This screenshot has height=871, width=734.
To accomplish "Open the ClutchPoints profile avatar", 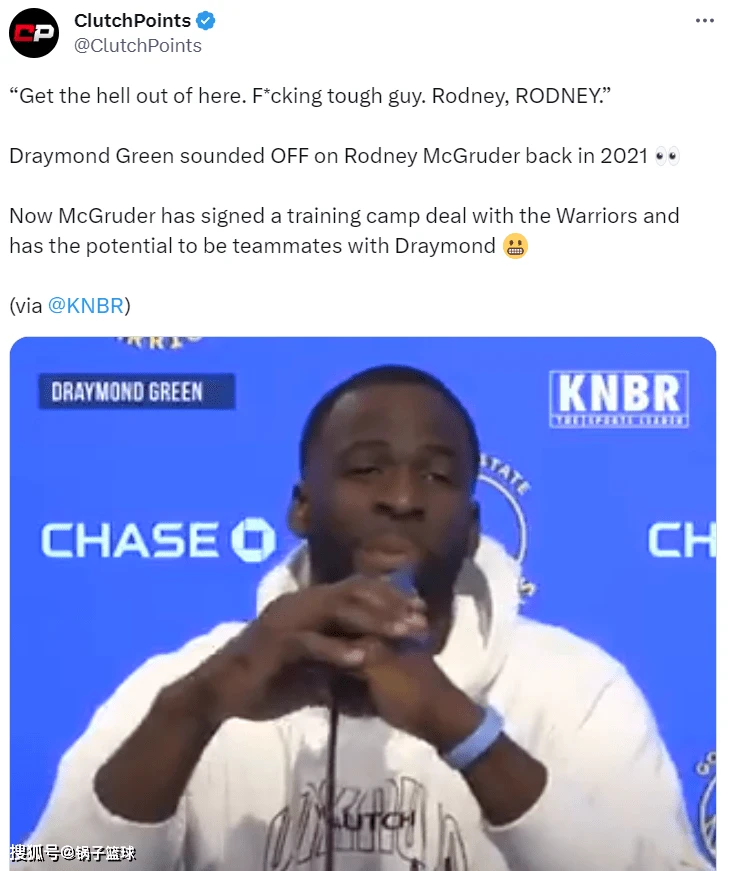I will coord(34,33).
